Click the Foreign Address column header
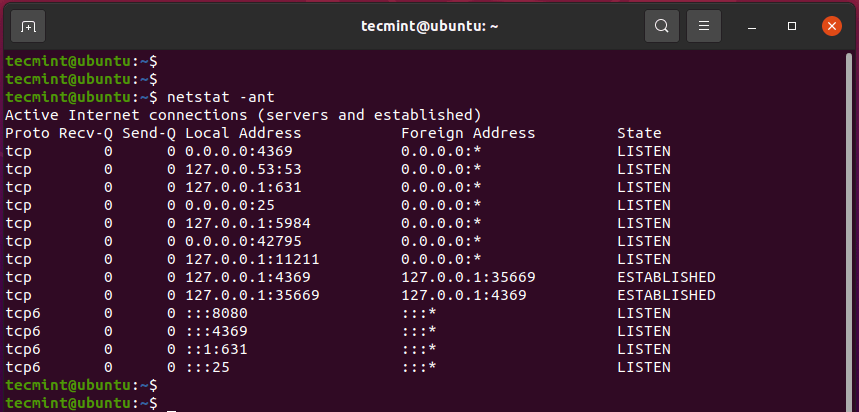Viewport: 859px width, 412px height. 468,133
